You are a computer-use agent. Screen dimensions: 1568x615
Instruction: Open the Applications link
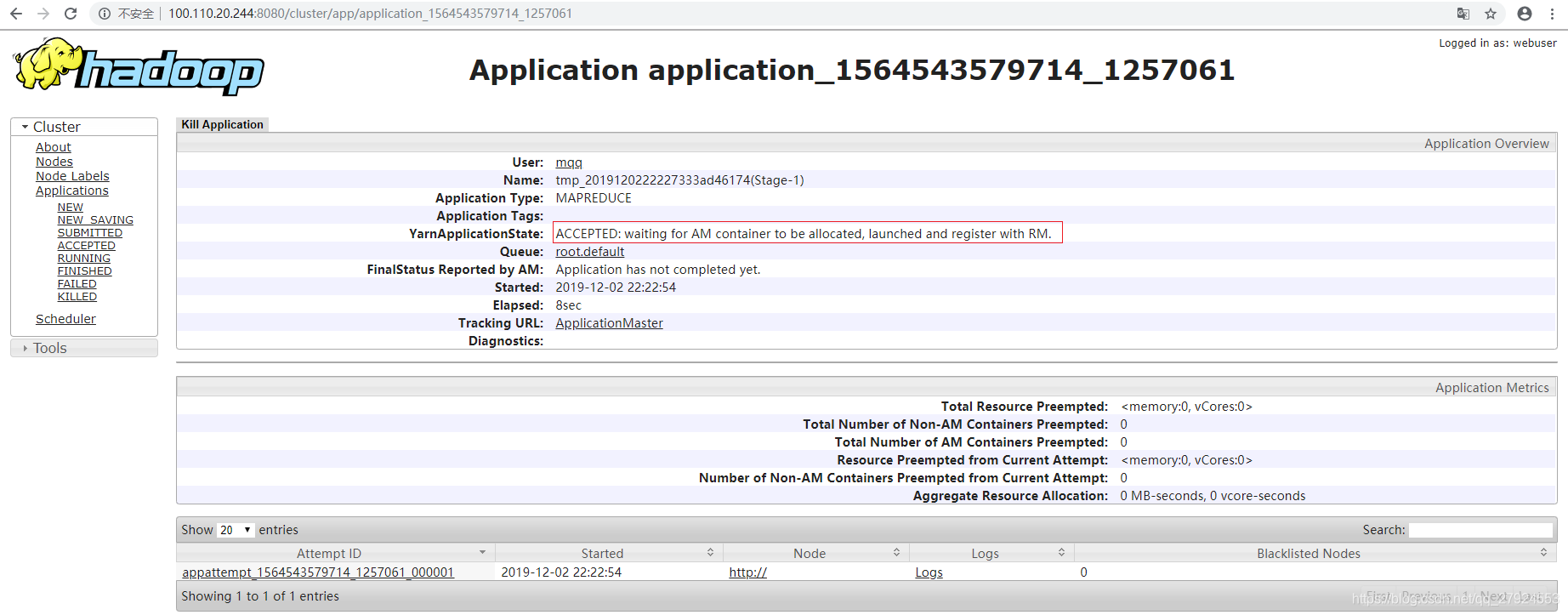71,191
